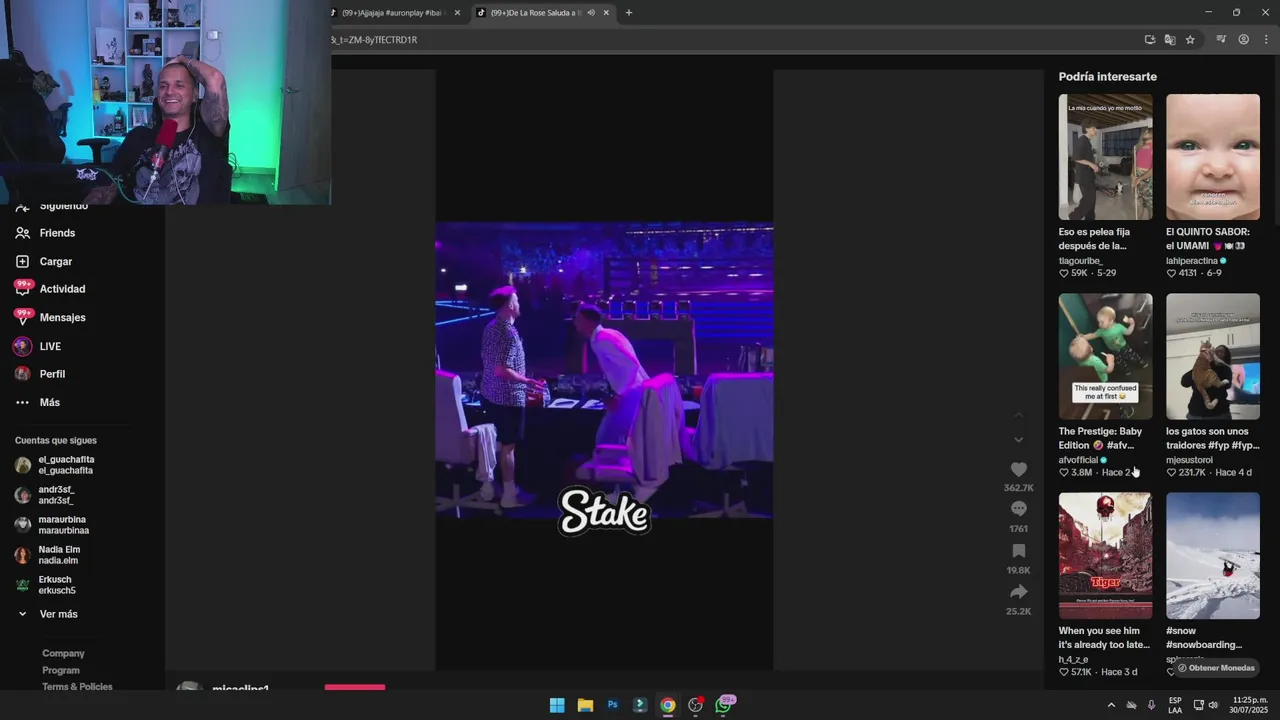The image size is (1280, 720).
Task: Bookmark the video to favorites
Action: (1018, 551)
